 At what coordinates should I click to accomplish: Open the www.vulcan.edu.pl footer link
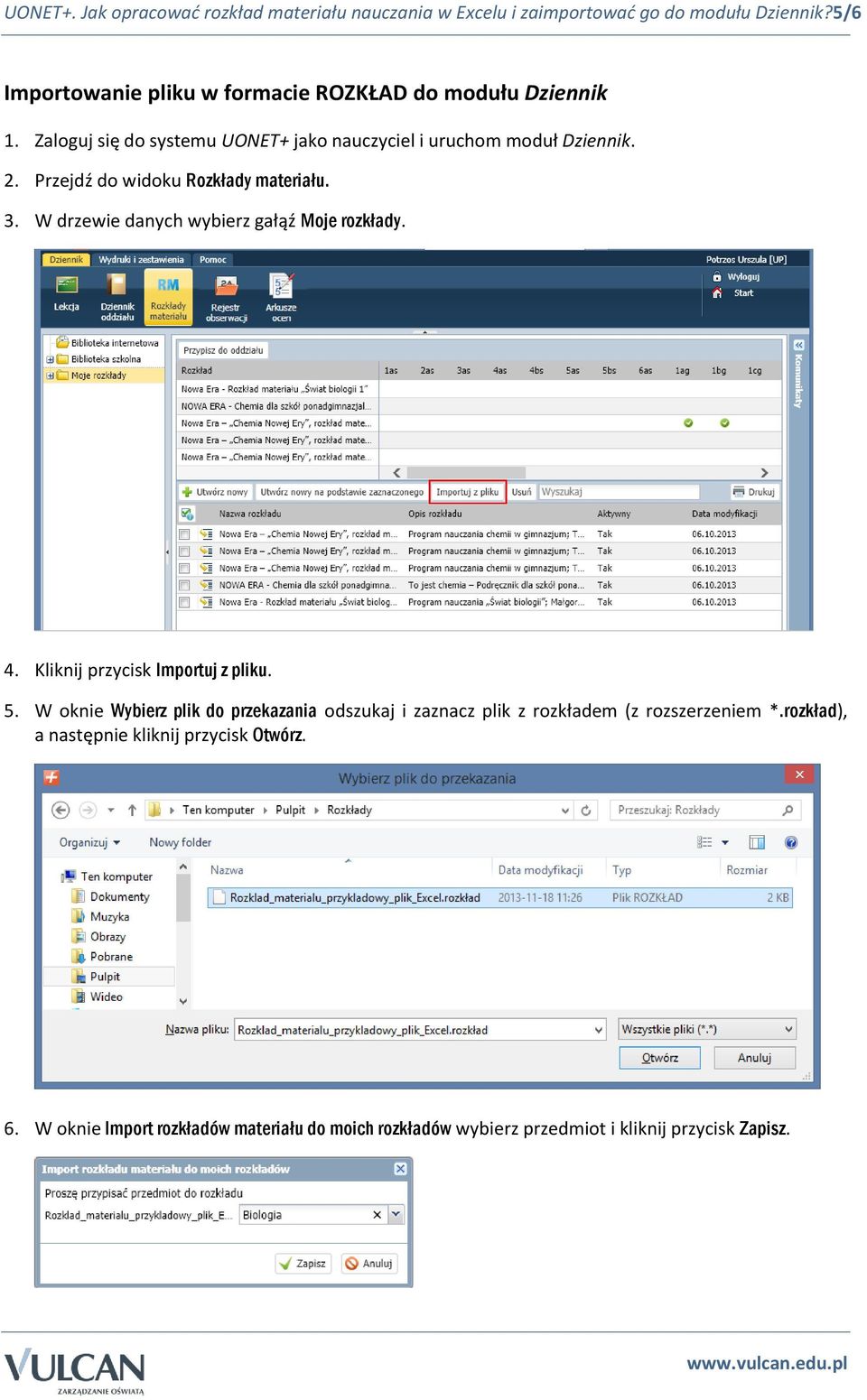point(767,1363)
